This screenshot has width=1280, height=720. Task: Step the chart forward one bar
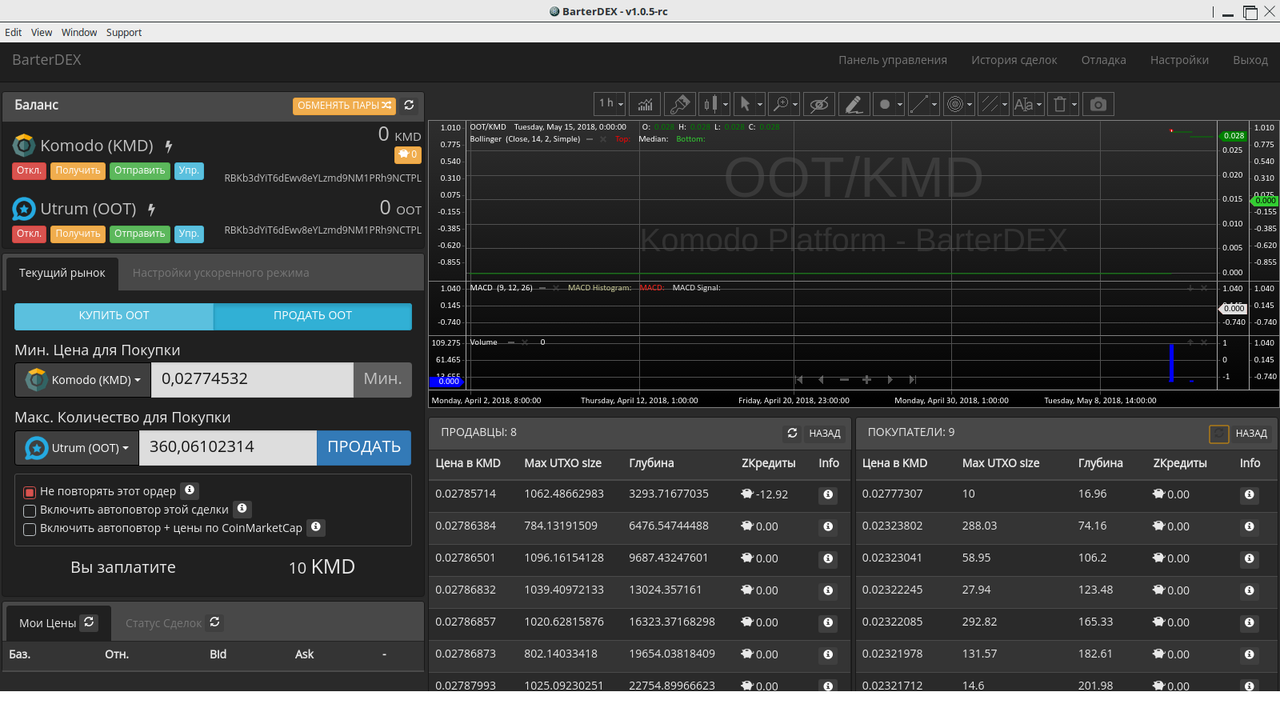[890, 380]
